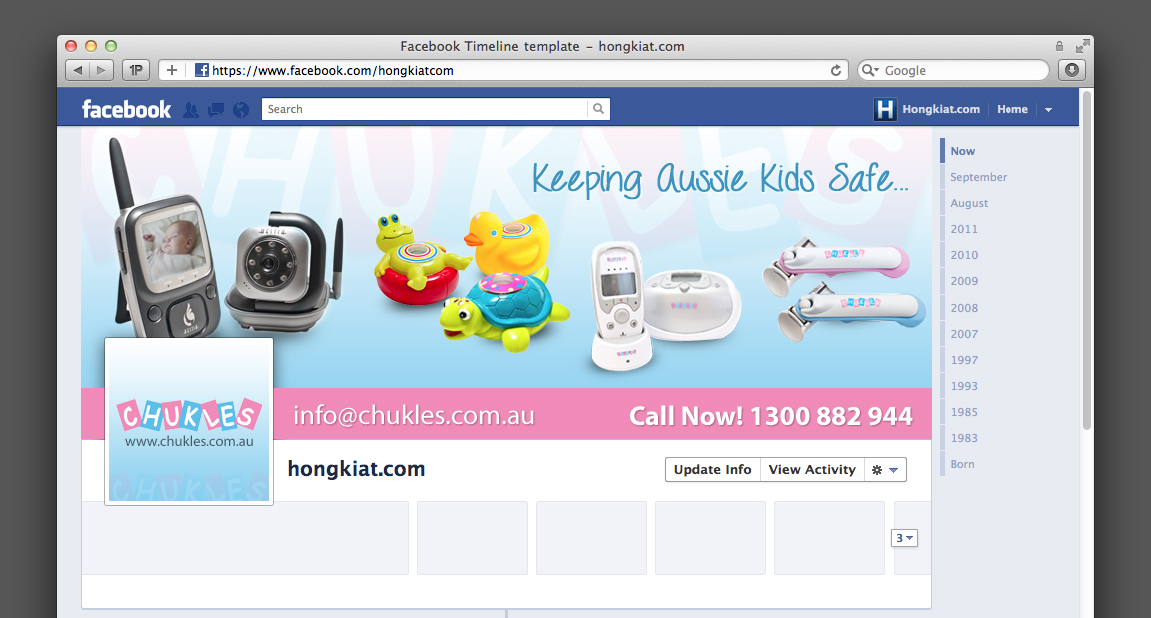The width and height of the screenshot is (1151, 618).
Task: Jump to 2008 on the timeline
Action: (x=964, y=308)
